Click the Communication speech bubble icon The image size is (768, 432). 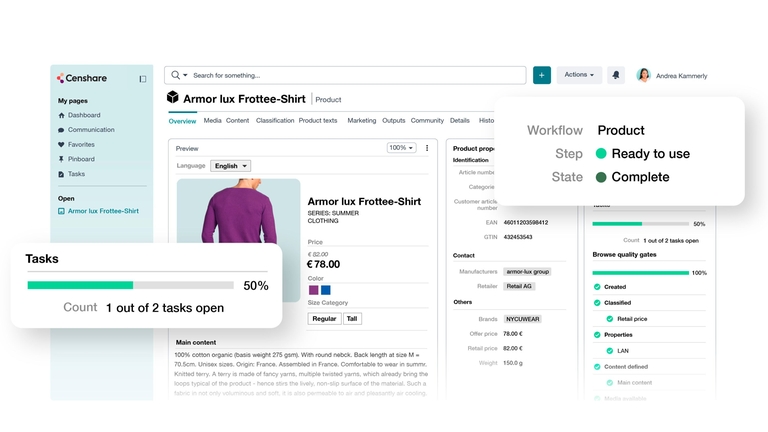click(x=61, y=130)
